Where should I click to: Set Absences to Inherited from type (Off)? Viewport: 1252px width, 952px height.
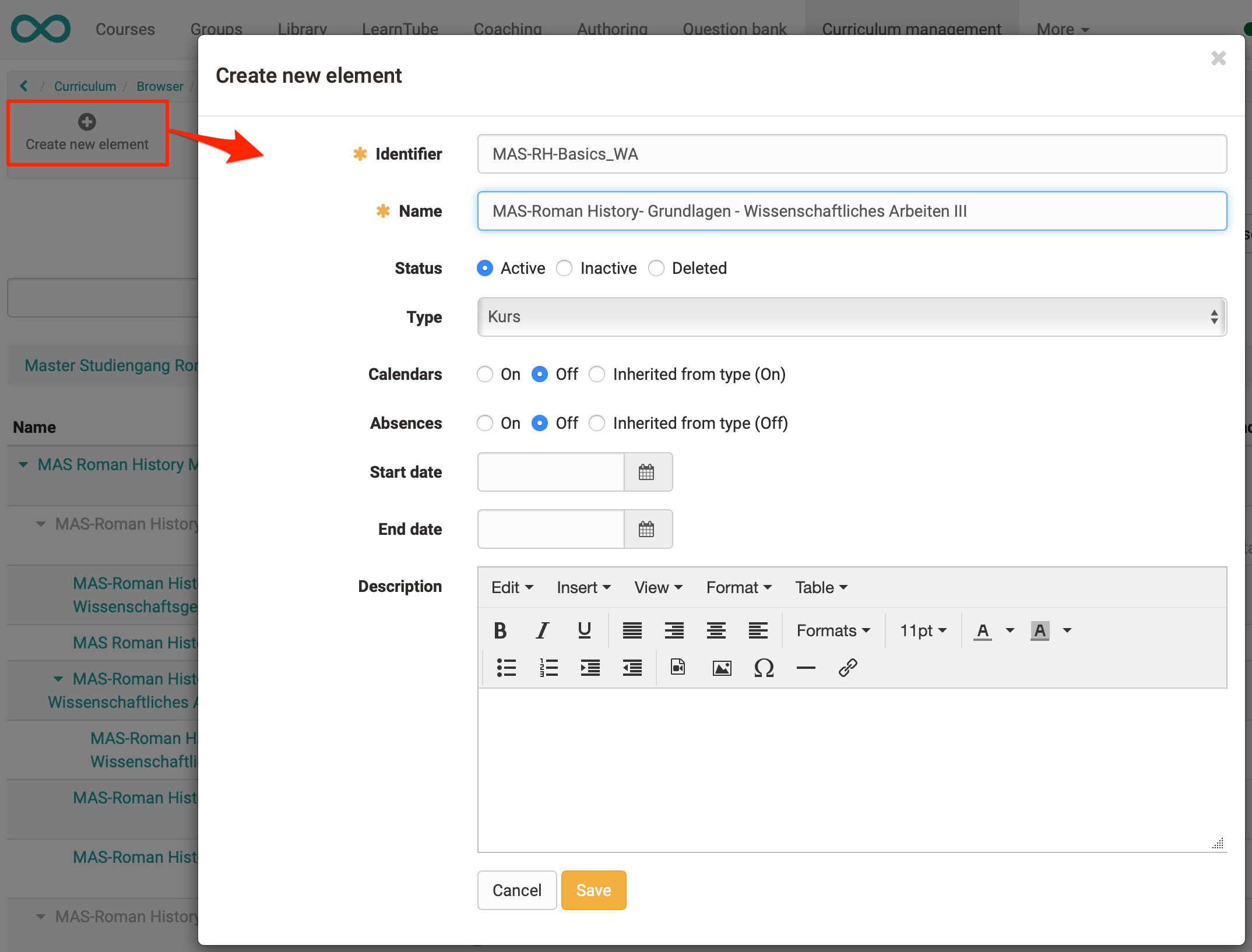pyautogui.click(x=597, y=423)
